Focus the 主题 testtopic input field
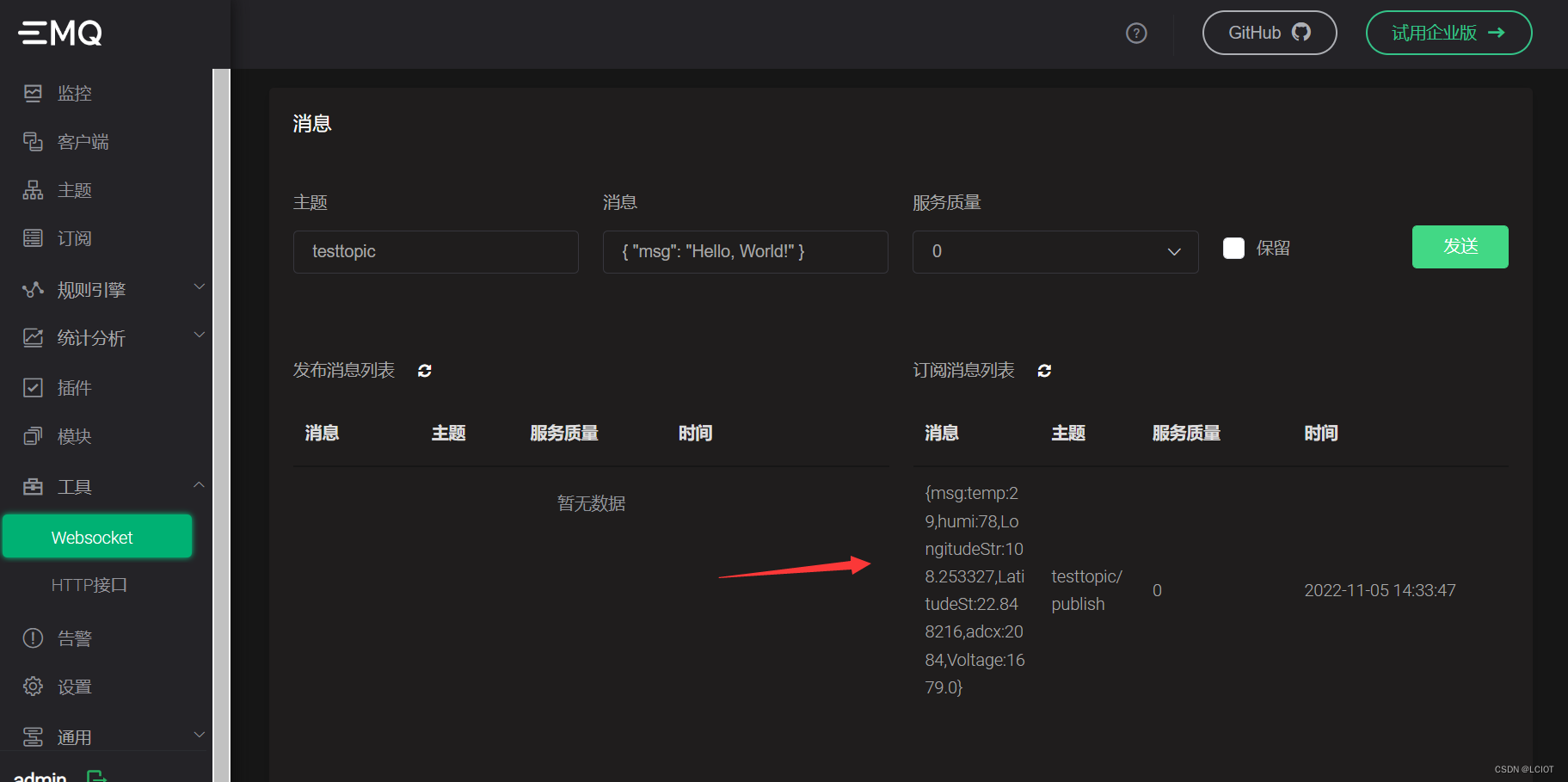The height and width of the screenshot is (782, 1568). click(436, 251)
